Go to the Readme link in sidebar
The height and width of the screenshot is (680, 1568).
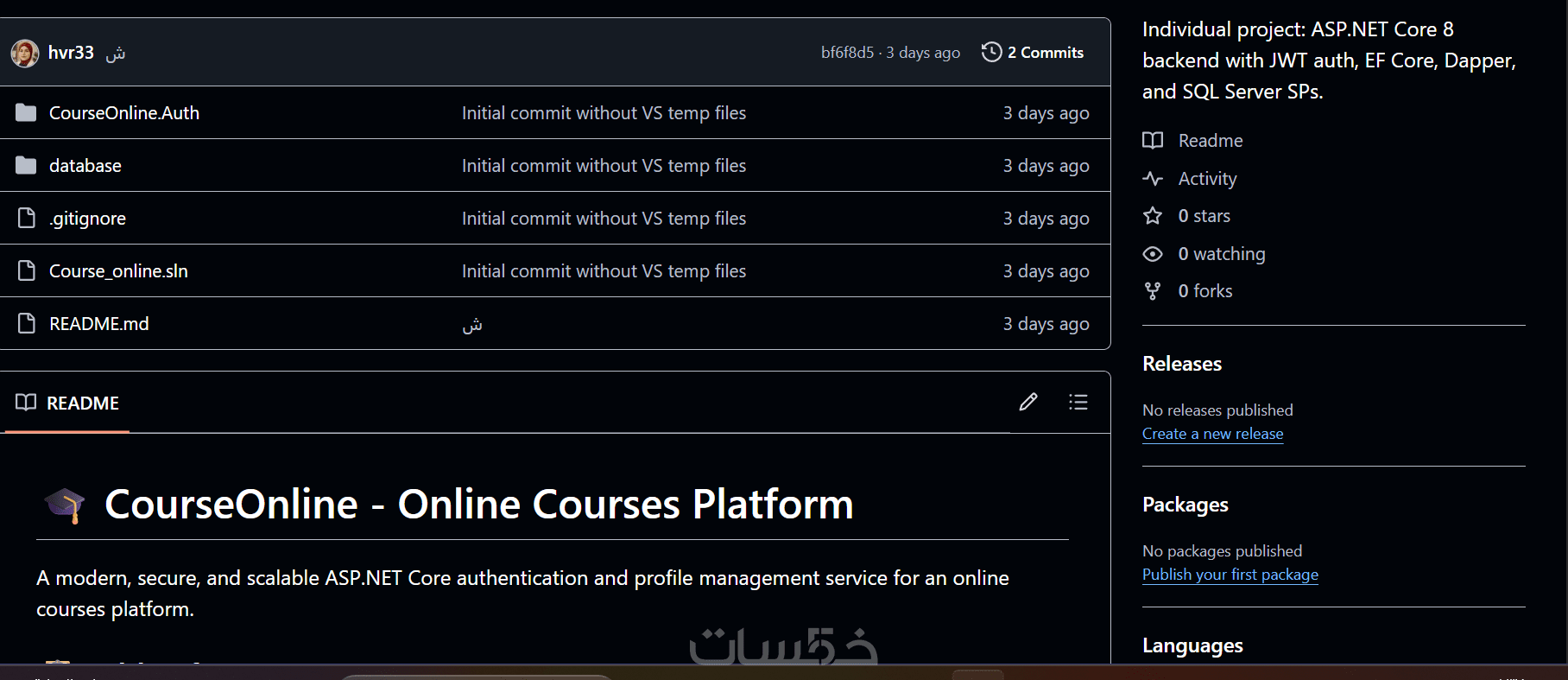(1211, 141)
